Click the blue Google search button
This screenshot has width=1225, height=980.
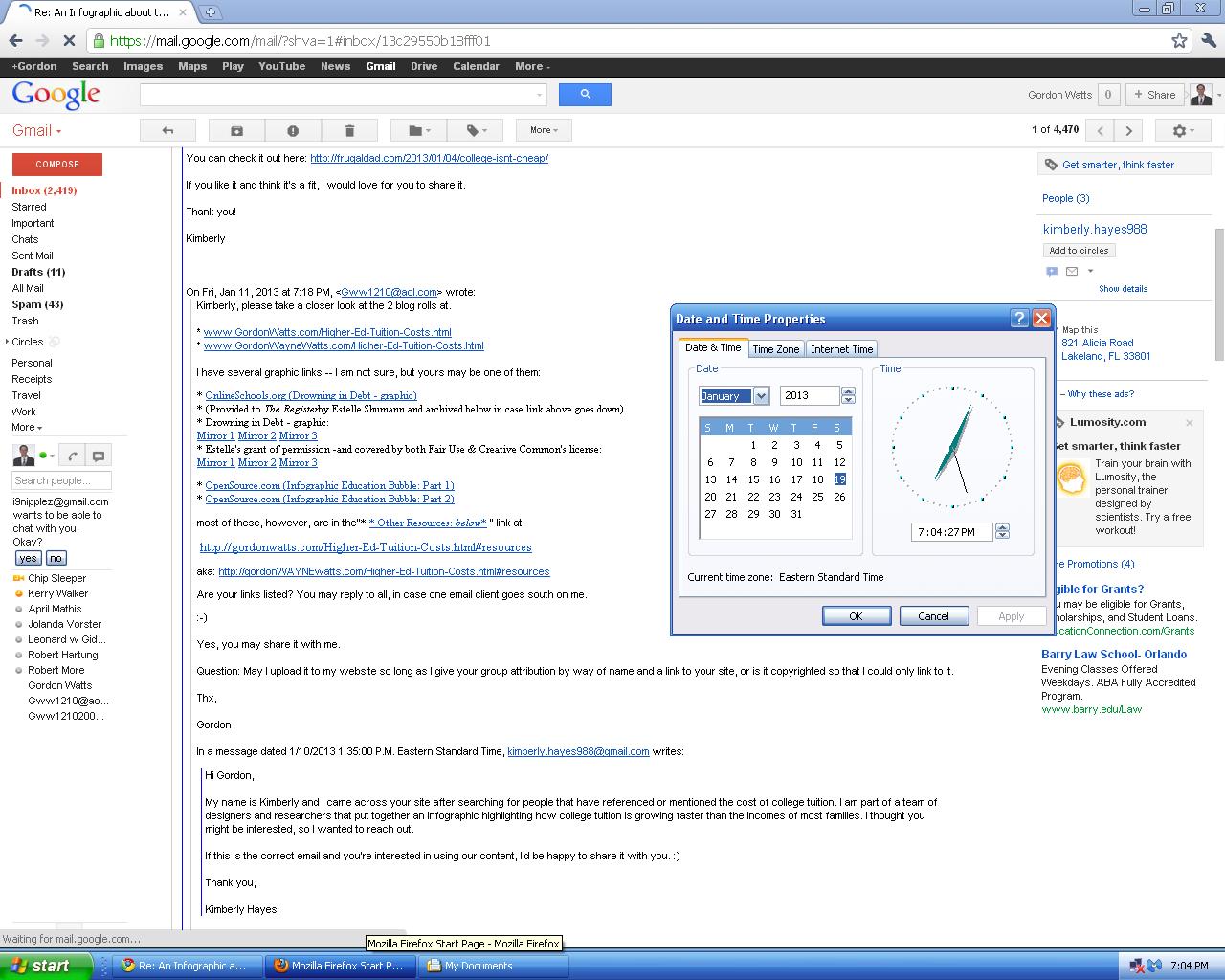point(585,94)
